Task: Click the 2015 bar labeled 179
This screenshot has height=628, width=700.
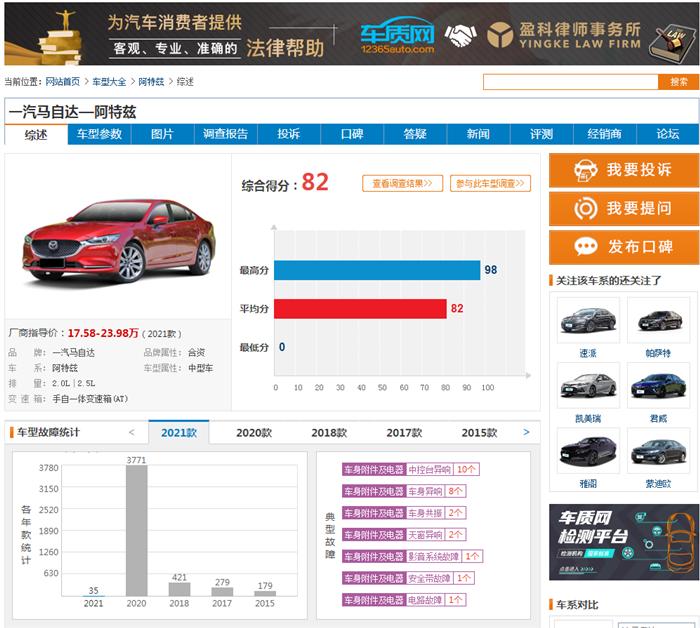Action: point(265,593)
